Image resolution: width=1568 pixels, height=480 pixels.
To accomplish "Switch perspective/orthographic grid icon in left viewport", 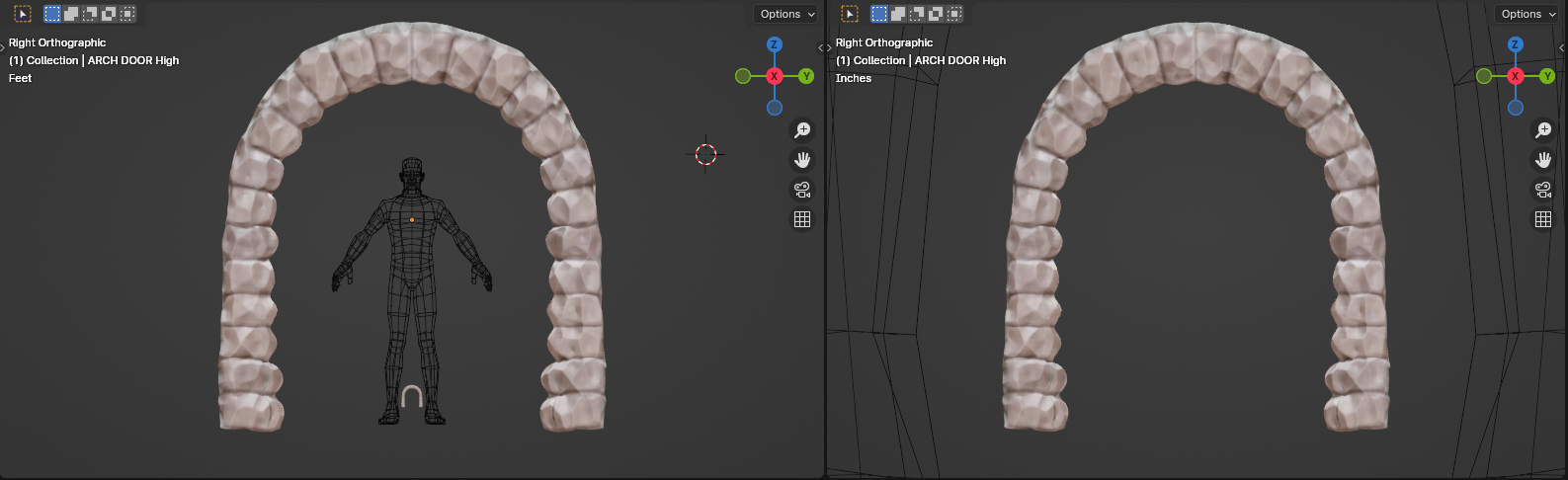I will point(802,219).
